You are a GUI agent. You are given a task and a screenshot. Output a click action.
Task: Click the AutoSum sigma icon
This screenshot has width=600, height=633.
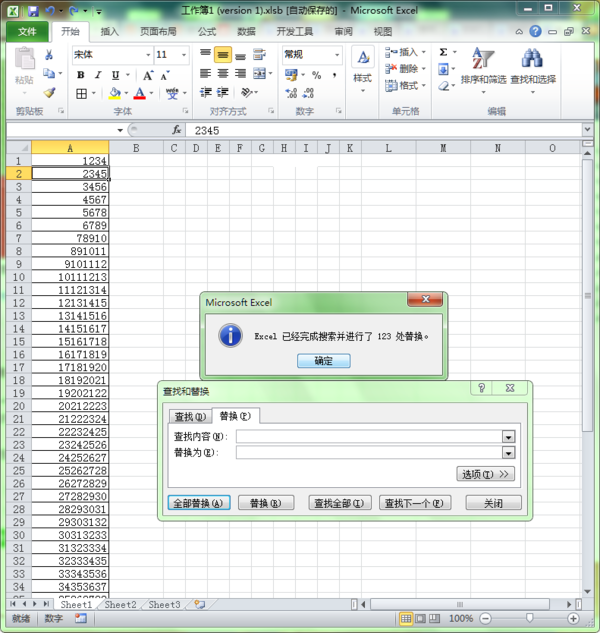coord(443,52)
